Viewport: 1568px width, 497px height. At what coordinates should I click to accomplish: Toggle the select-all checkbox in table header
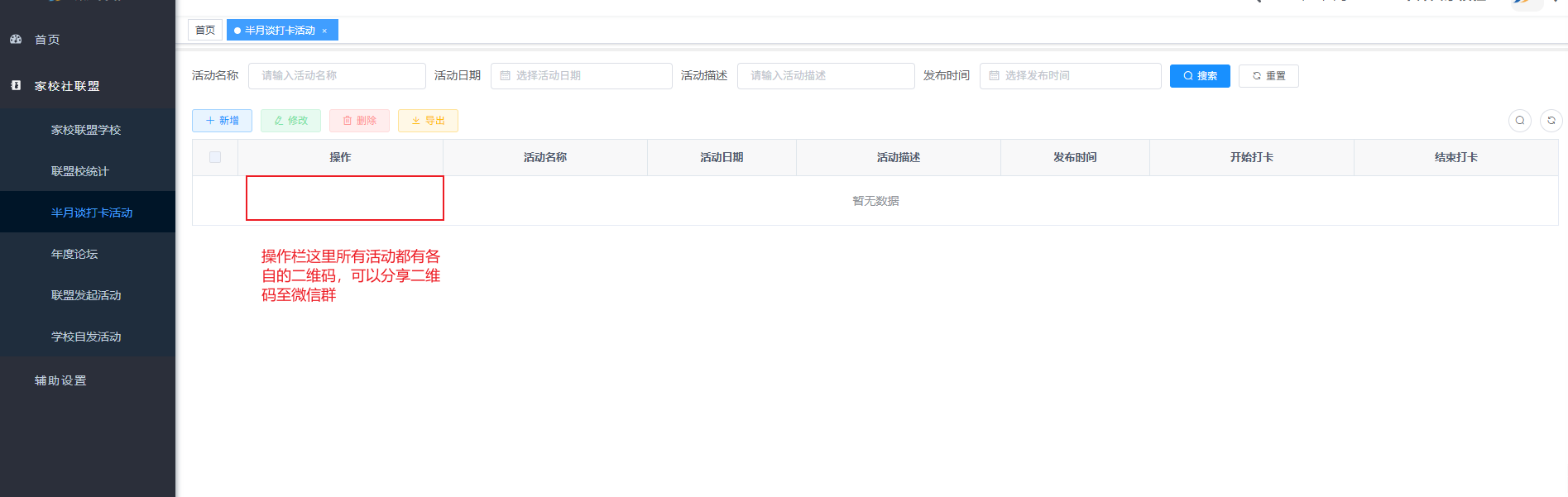[x=215, y=157]
